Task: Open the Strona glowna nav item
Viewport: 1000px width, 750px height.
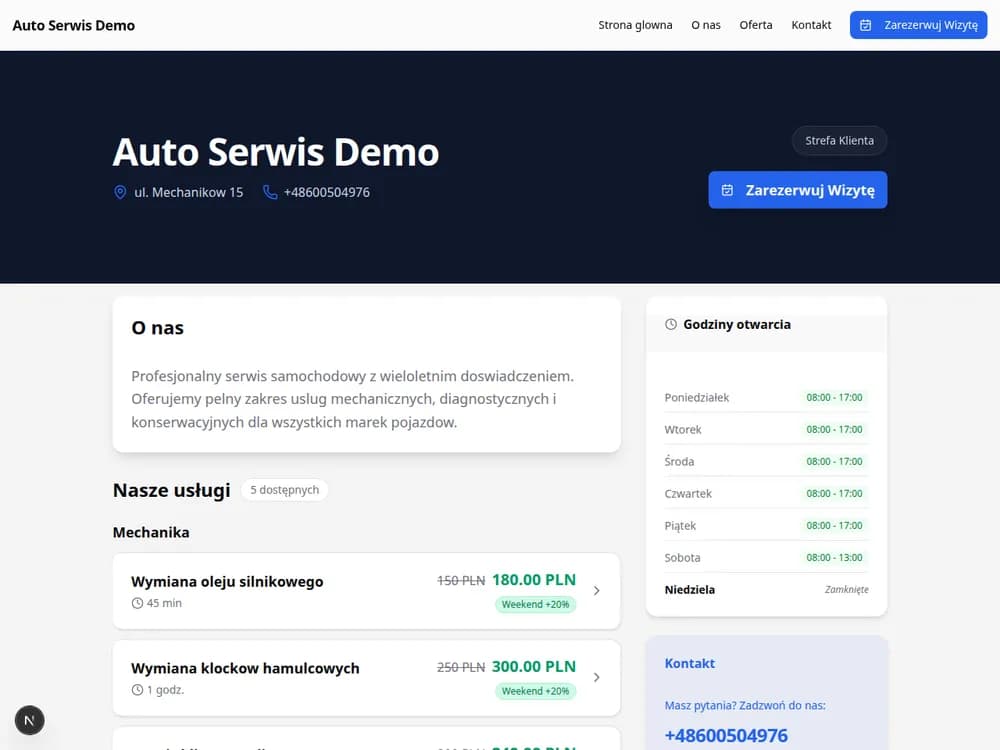Action: click(635, 25)
